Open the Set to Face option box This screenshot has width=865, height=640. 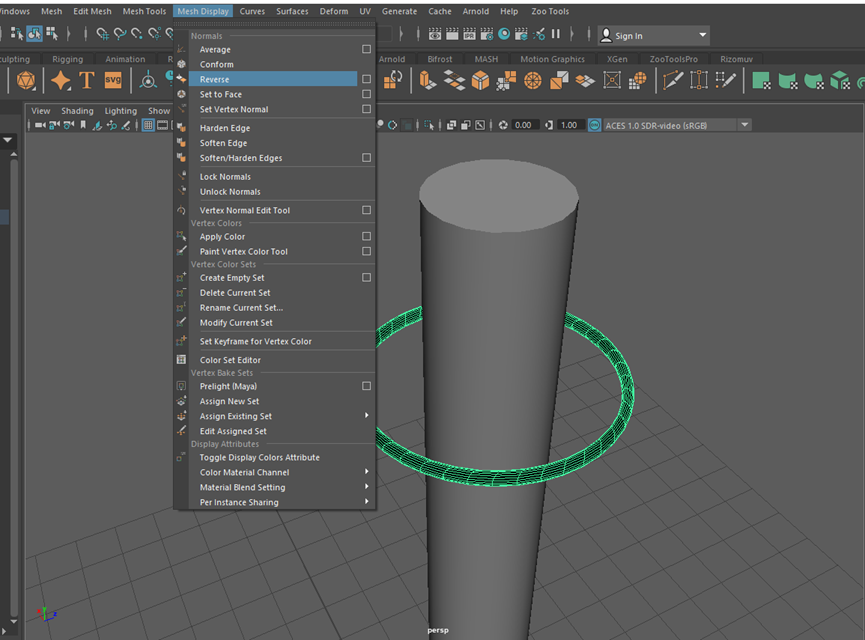pos(366,94)
